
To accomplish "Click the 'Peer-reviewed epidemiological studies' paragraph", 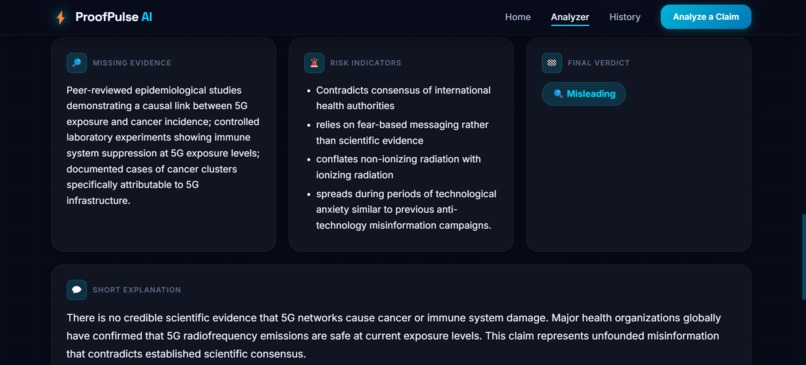I will [163, 145].
